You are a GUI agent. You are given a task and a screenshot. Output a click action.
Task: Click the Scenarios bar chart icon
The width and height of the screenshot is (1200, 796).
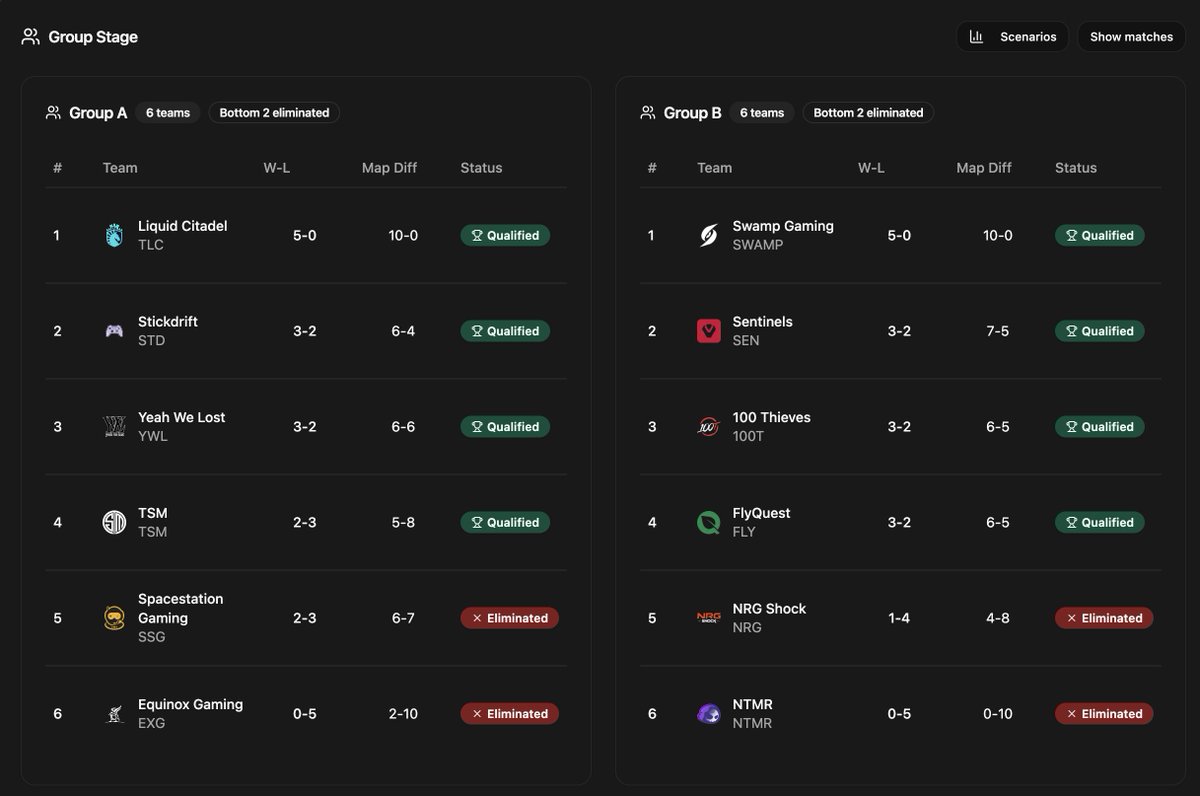977,37
